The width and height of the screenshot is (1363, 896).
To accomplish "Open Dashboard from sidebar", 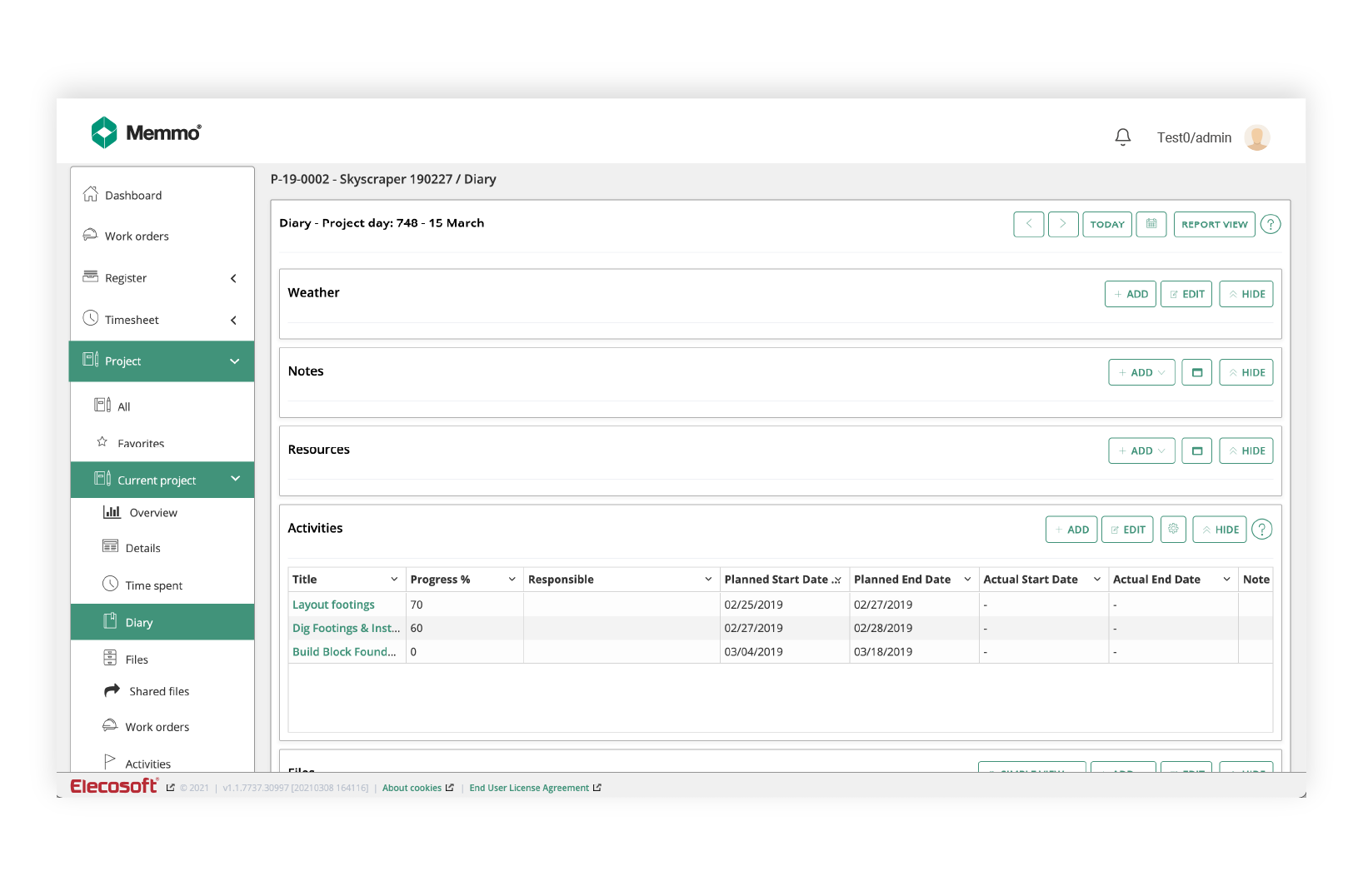I will coord(133,196).
